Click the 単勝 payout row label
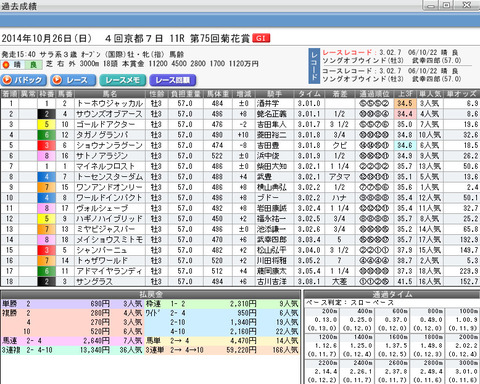This screenshot has height=384, width=480. (x=10, y=304)
